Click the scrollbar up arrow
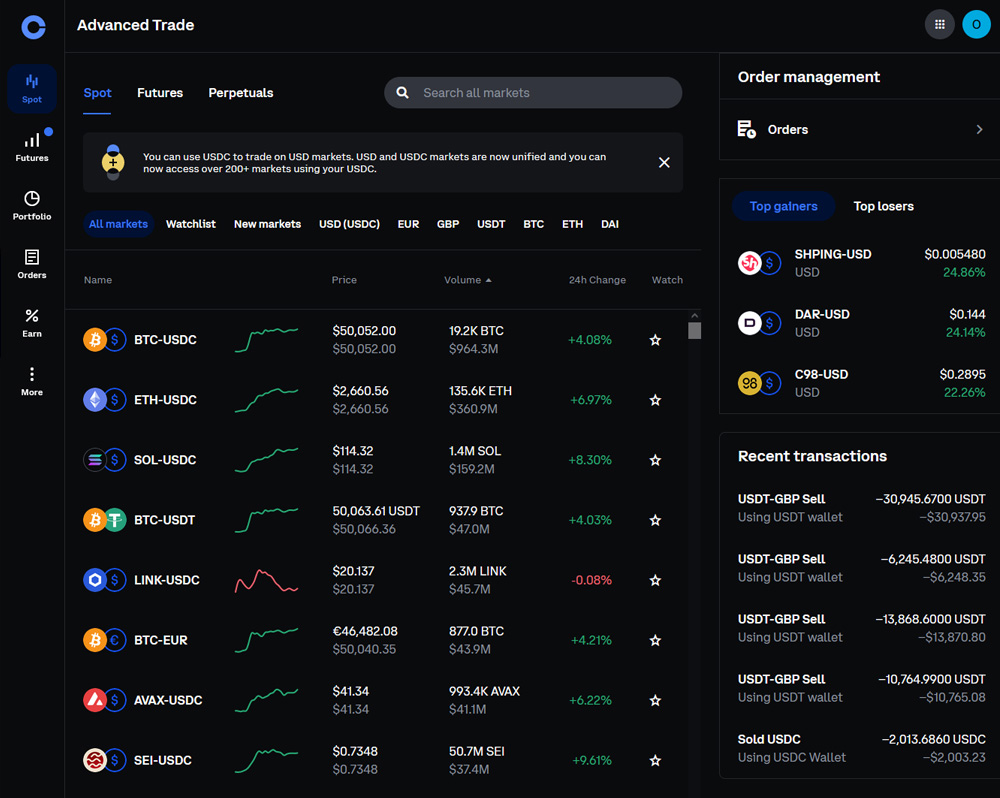The height and width of the screenshot is (798, 1000). pos(695,316)
